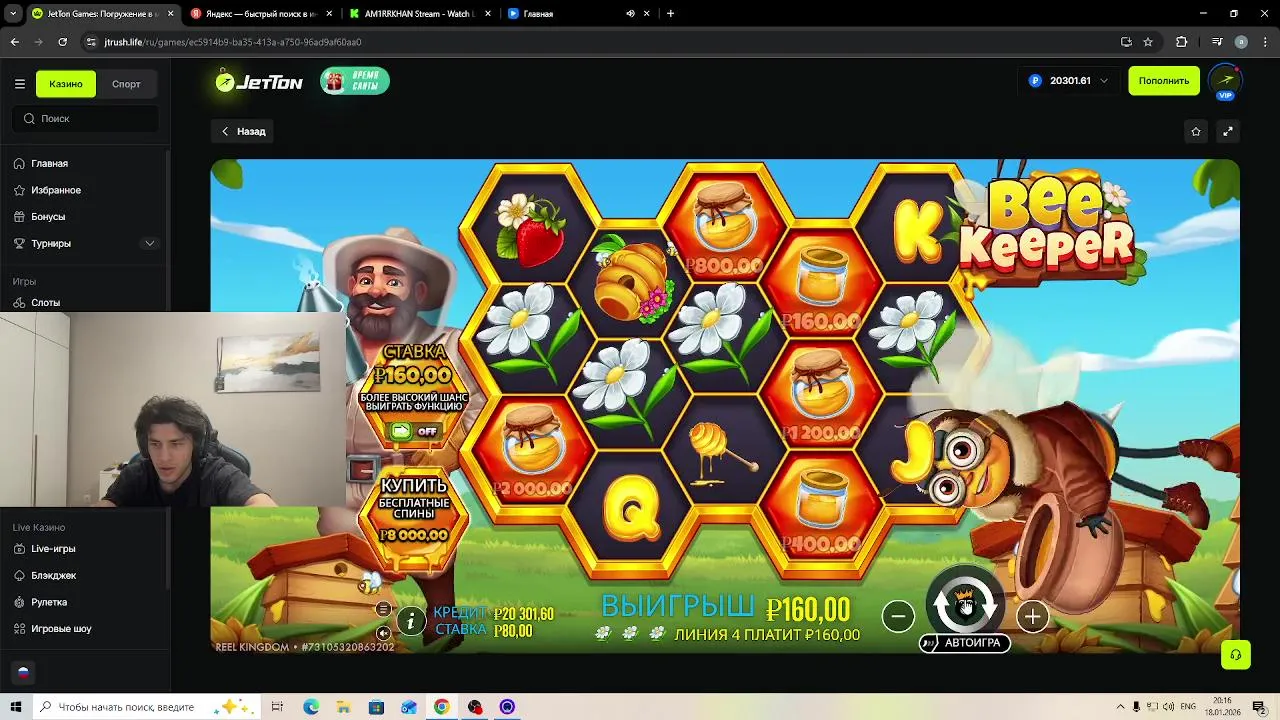Open the Santa's time promo badge
The image size is (1280, 720).
click(x=355, y=81)
